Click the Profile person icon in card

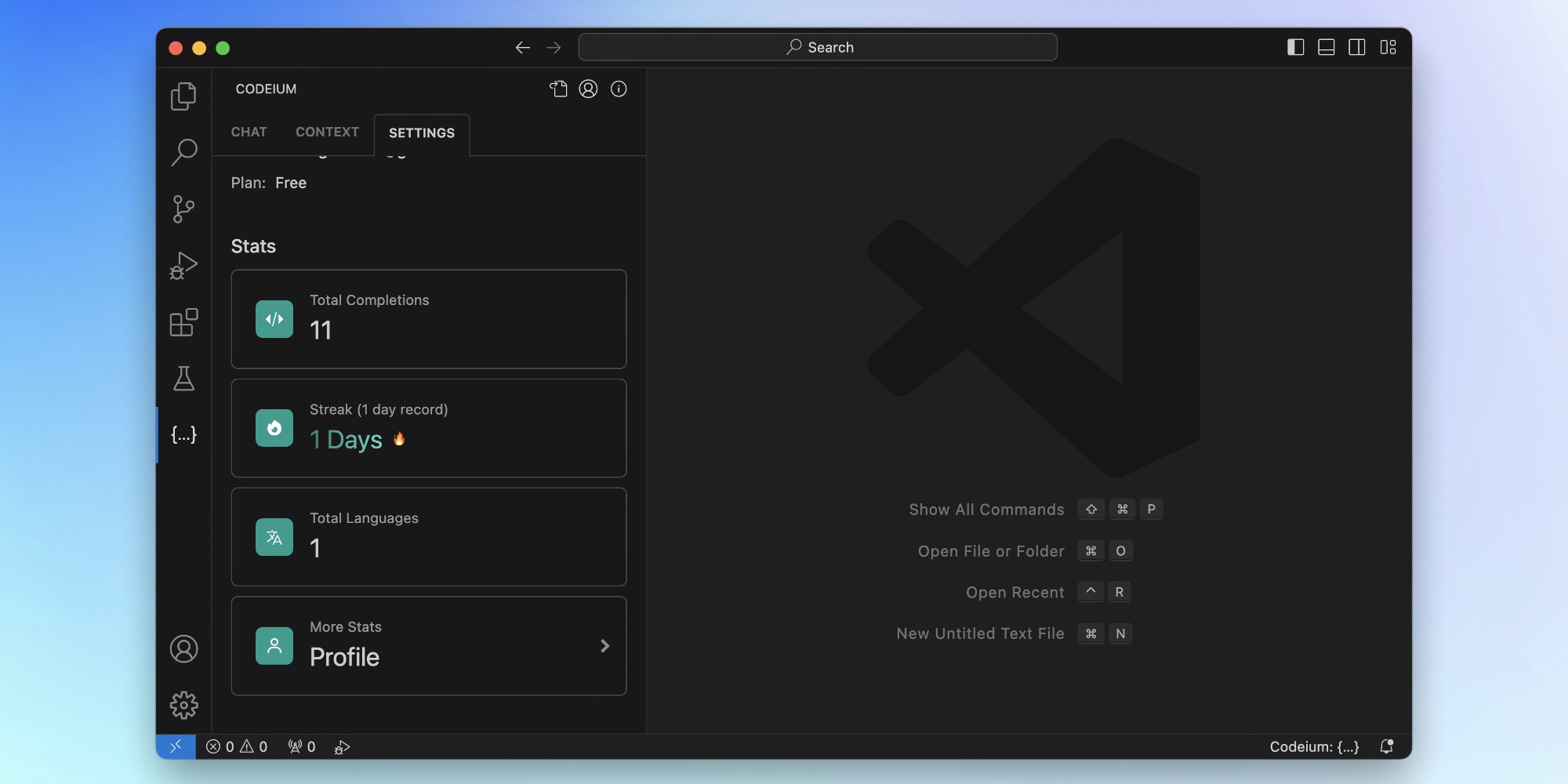pyautogui.click(x=274, y=646)
